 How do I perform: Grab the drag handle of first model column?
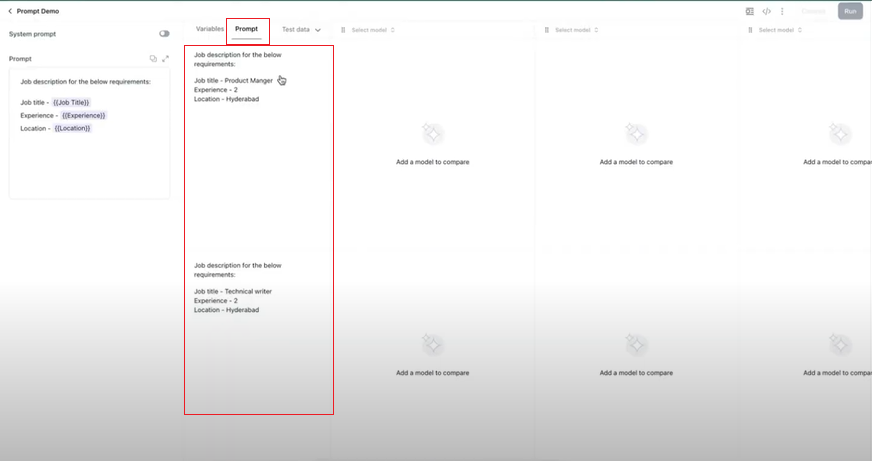click(343, 30)
